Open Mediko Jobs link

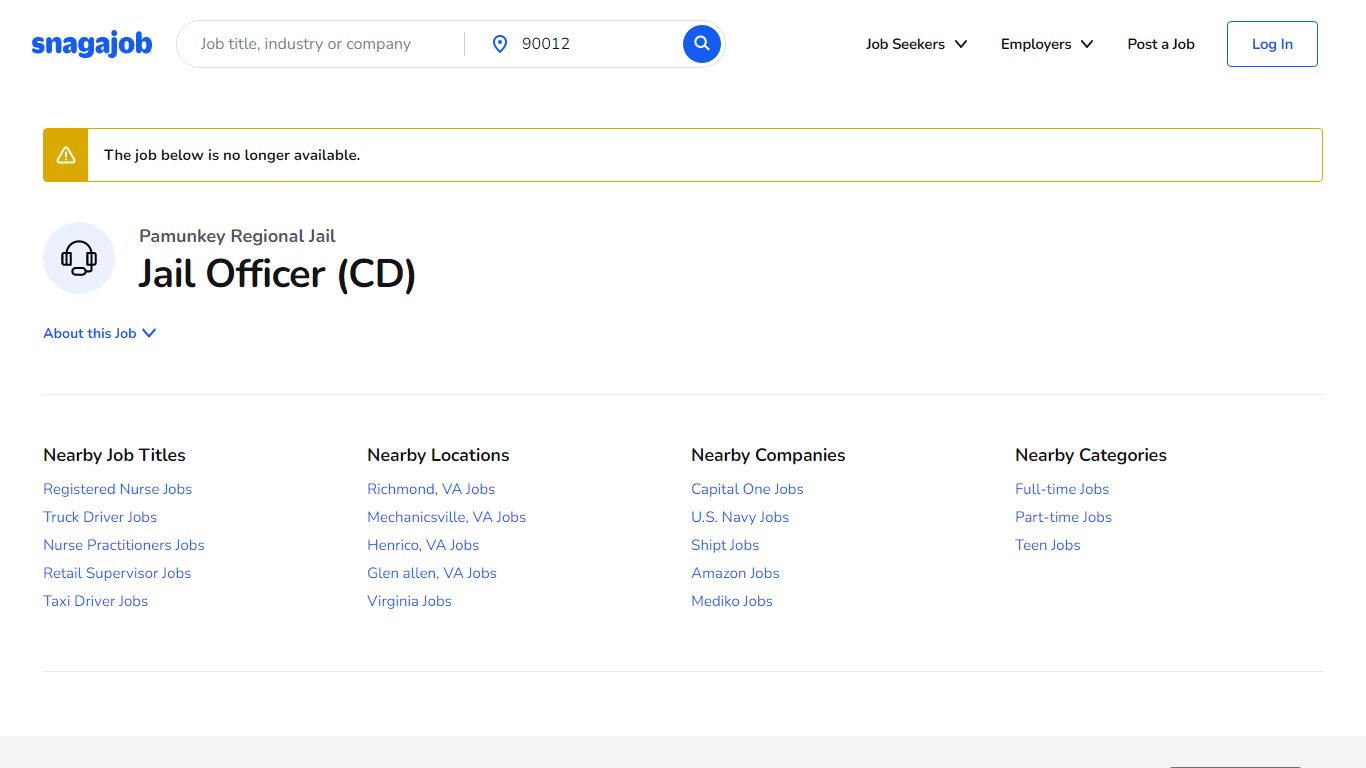[732, 601]
